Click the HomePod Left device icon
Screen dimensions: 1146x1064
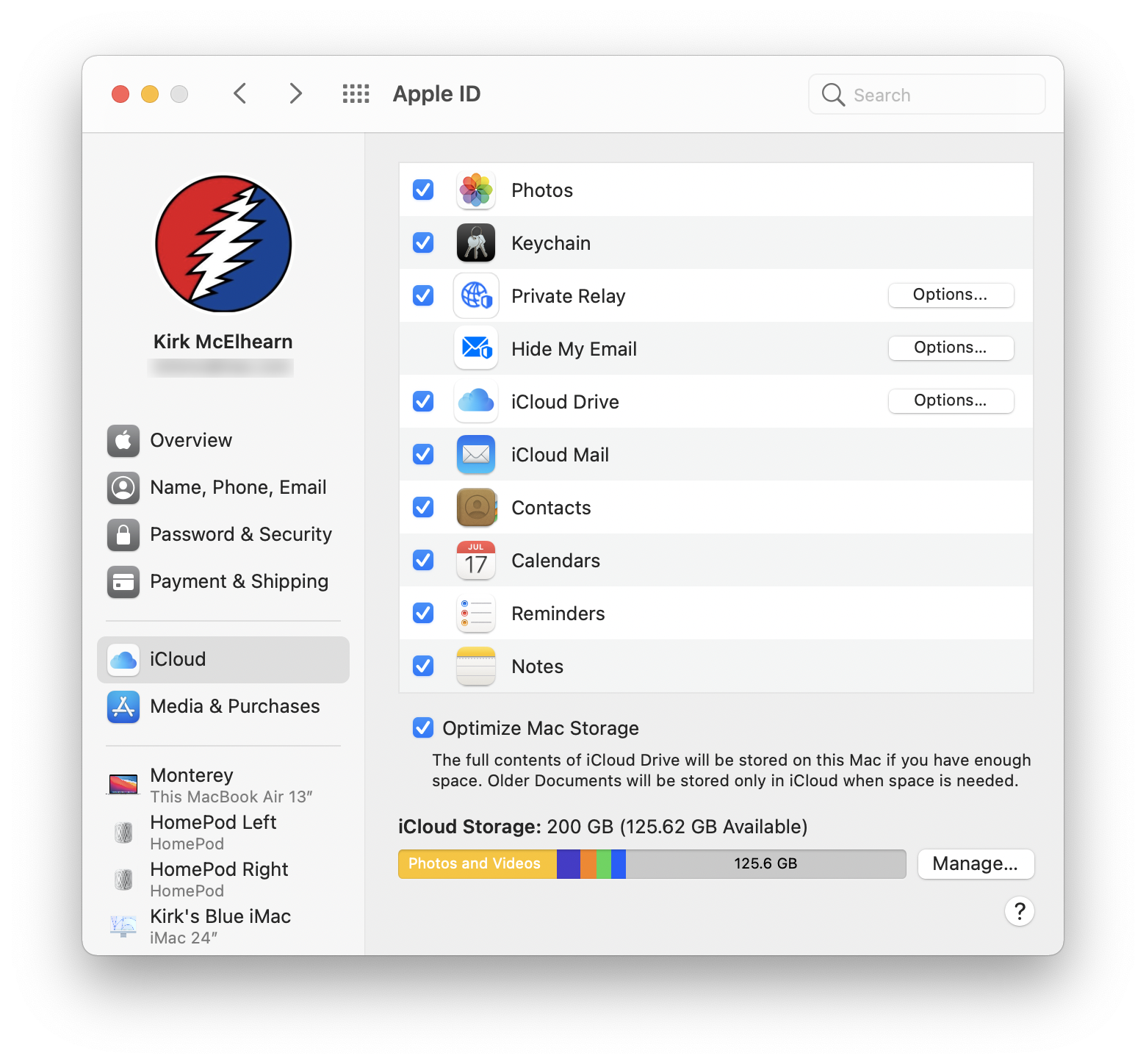[123, 833]
